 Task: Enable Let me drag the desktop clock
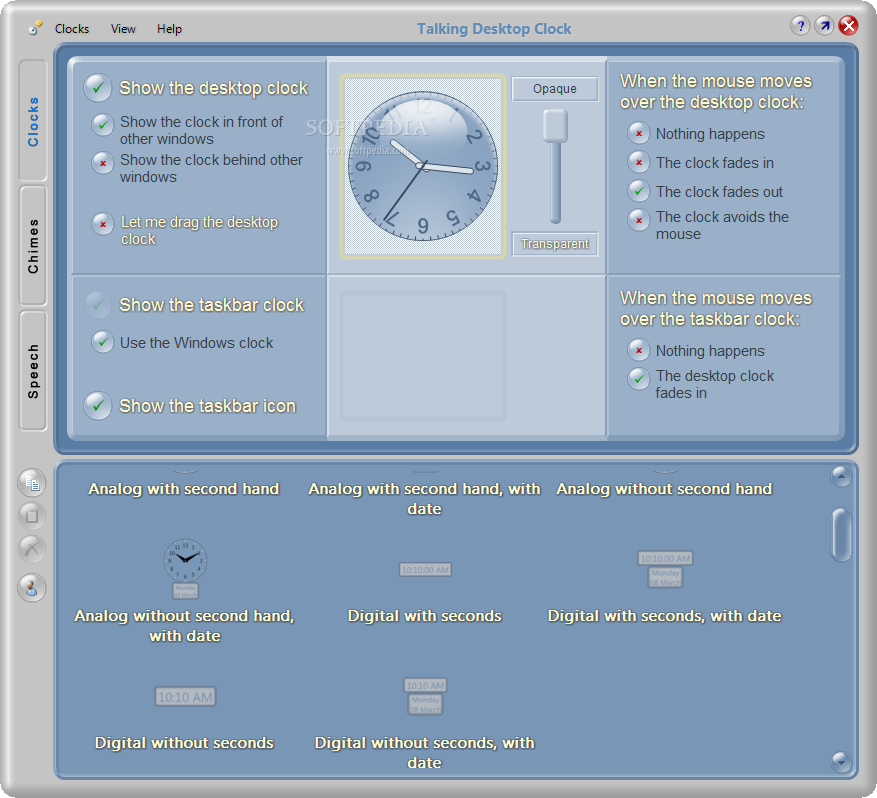pyautogui.click(x=103, y=224)
